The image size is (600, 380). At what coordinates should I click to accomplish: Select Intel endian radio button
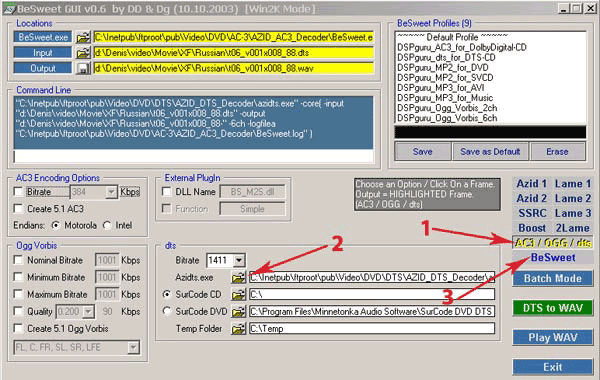(107, 225)
